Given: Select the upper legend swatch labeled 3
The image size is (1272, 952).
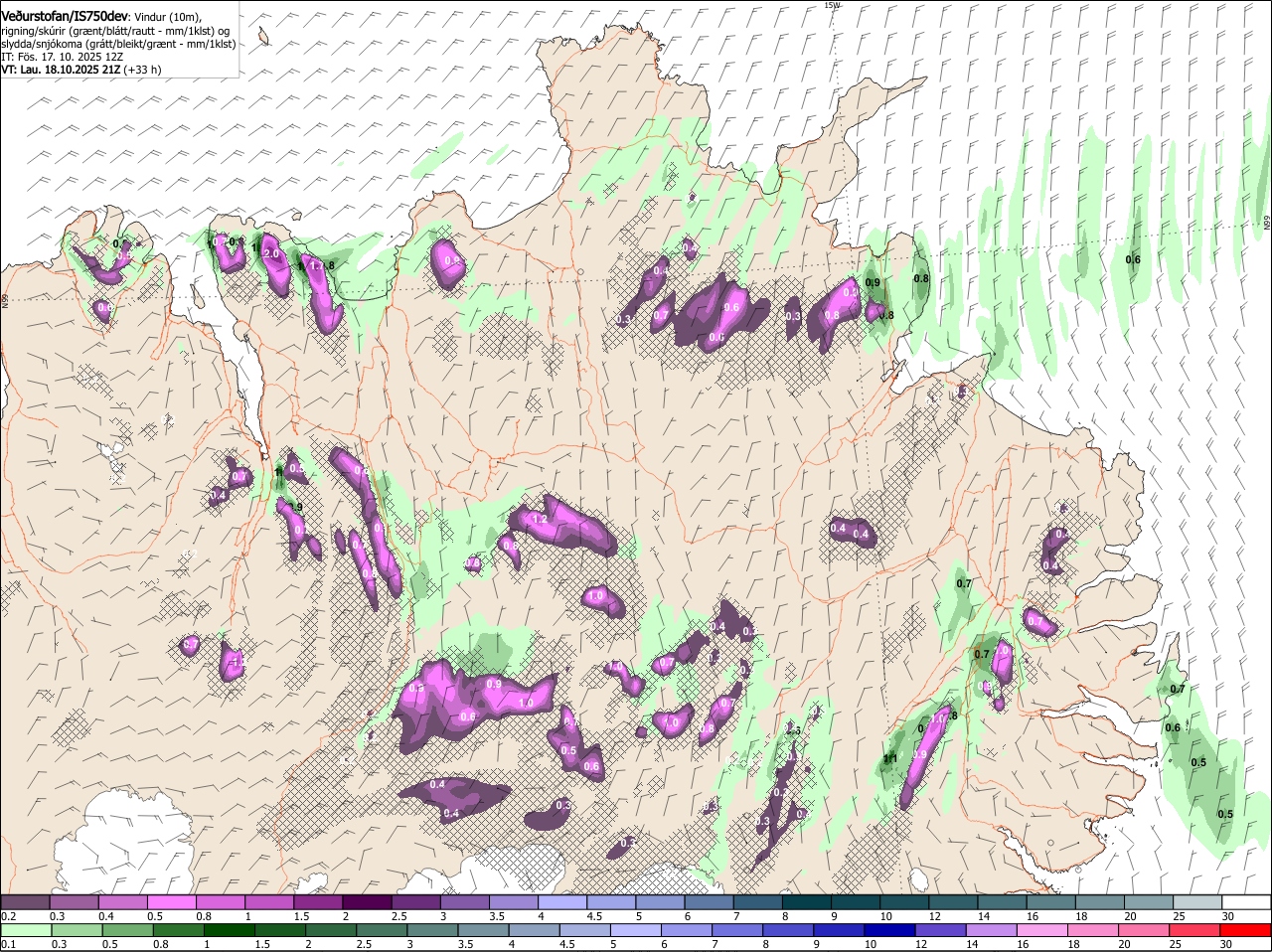Looking at the screenshot, I should pos(463,901).
